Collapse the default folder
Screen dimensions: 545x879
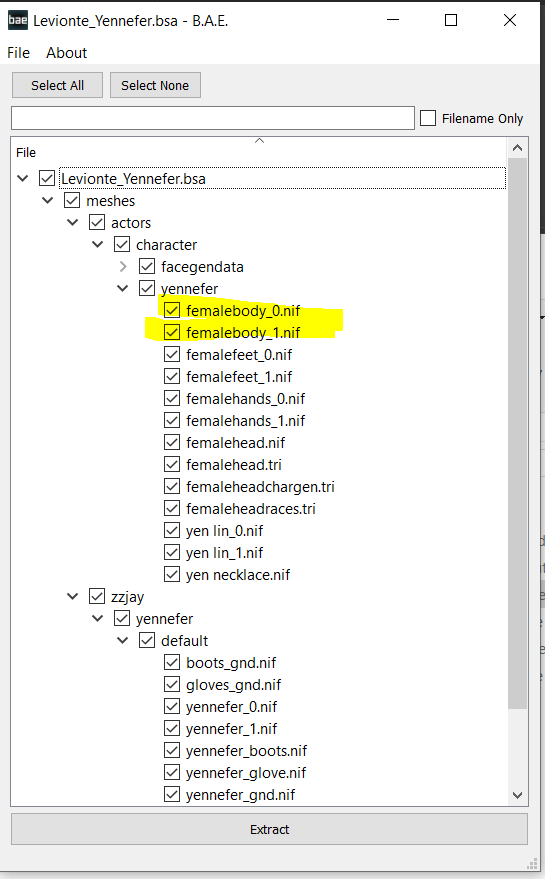(123, 640)
